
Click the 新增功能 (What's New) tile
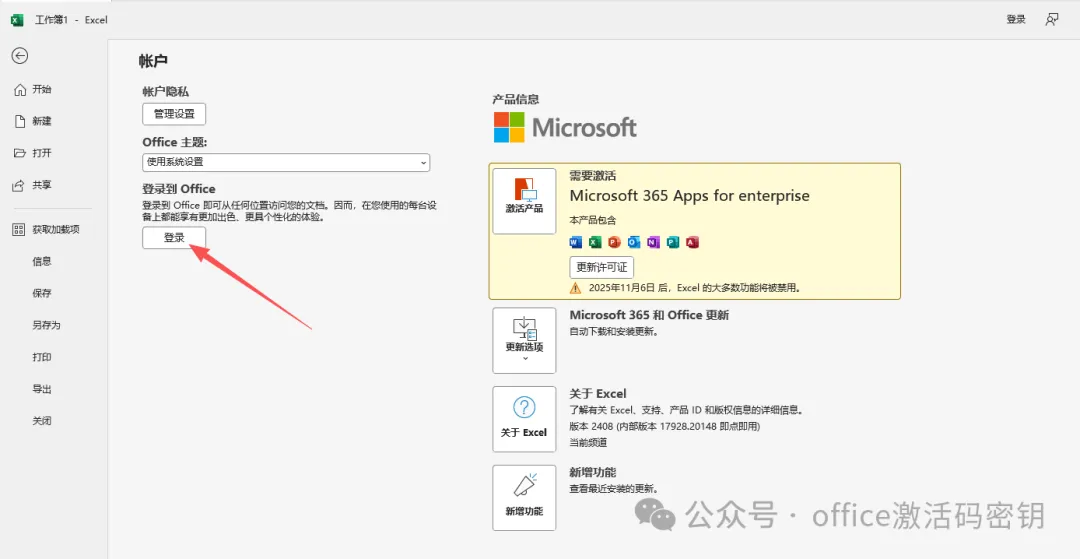(524, 498)
